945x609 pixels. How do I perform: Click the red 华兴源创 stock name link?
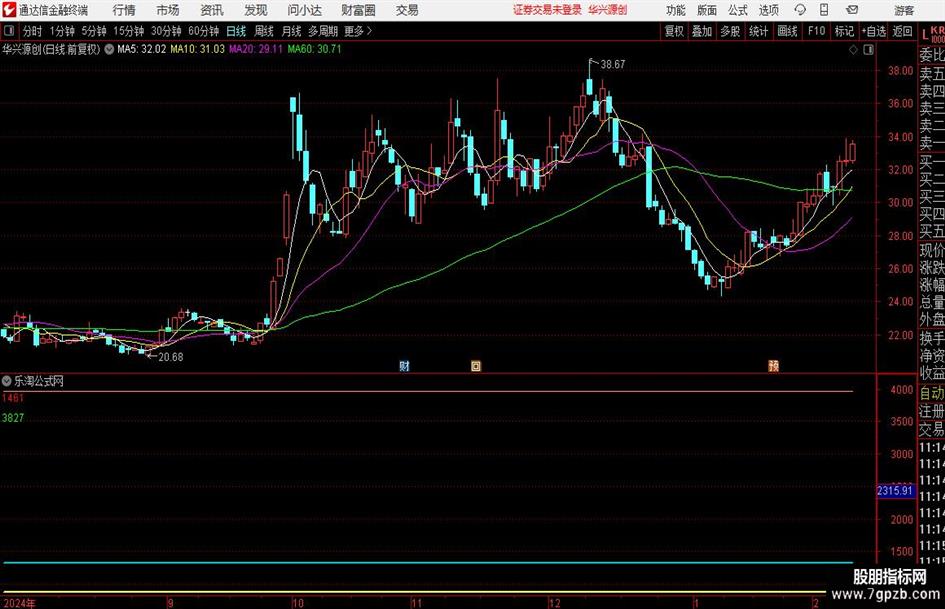608,10
